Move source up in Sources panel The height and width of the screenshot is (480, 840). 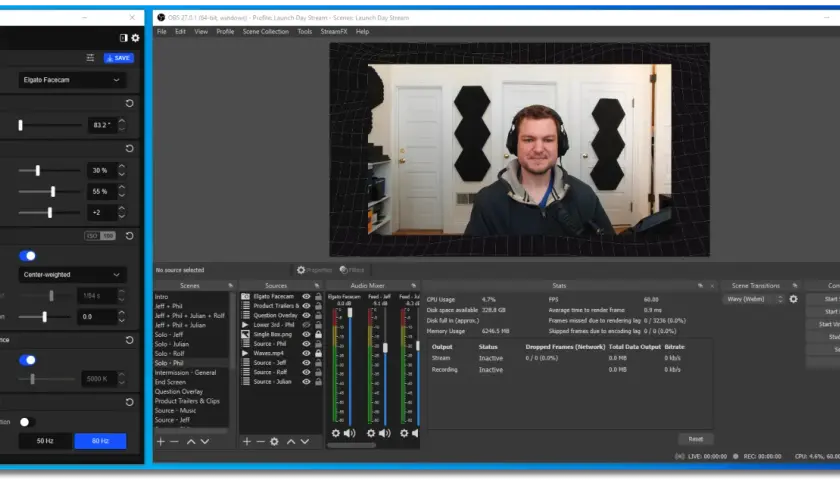point(291,441)
